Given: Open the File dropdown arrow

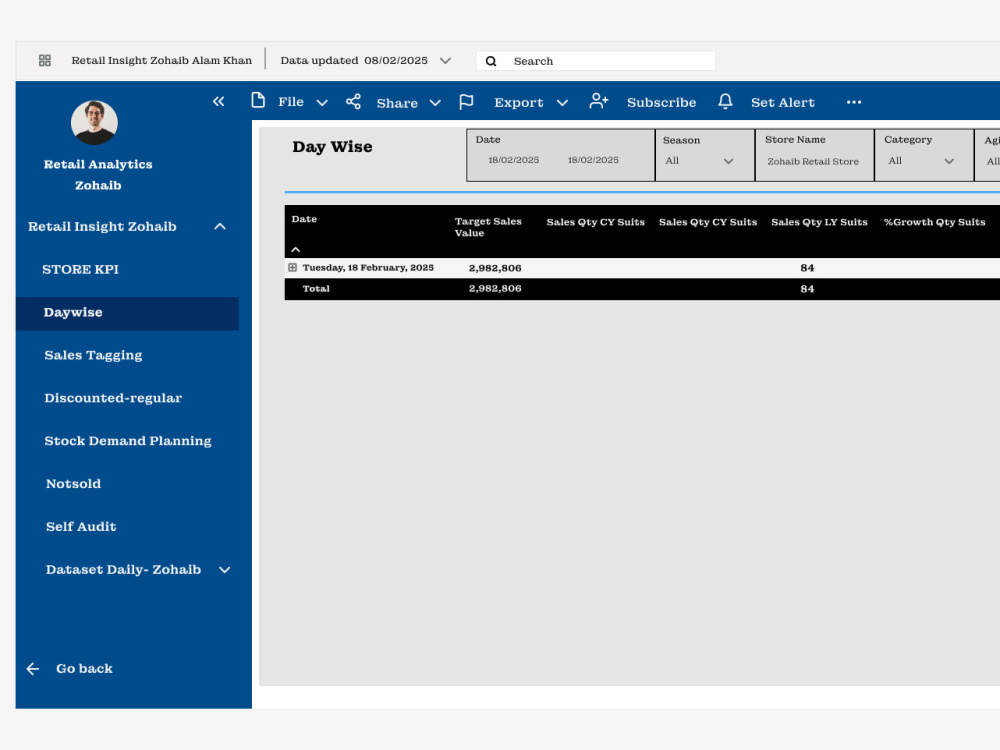Looking at the screenshot, I should (322, 103).
